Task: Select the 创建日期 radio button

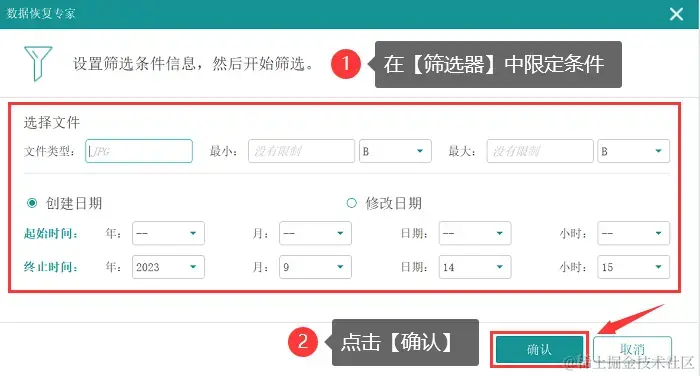Action: 32,203
